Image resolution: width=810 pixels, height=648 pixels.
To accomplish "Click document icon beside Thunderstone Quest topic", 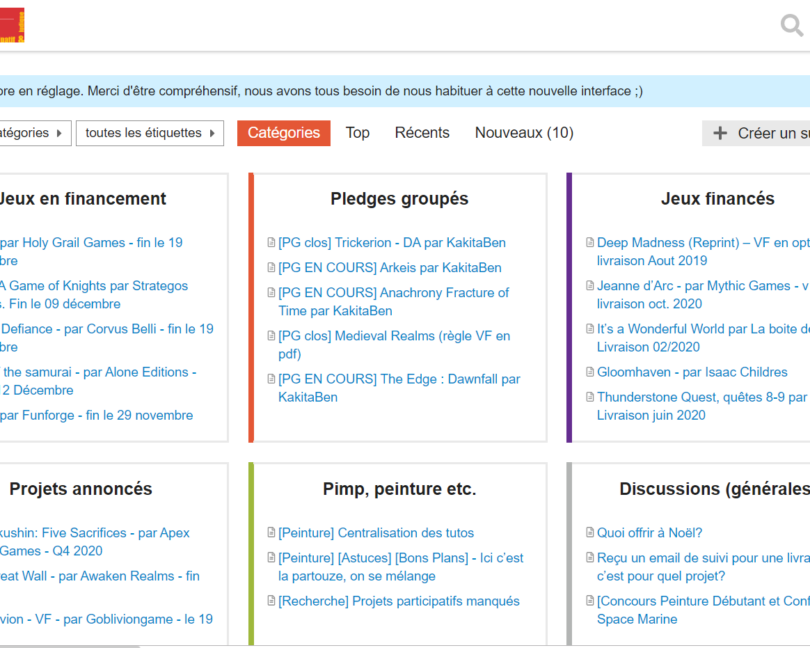I will pyautogui.click(x=590, y=397).
